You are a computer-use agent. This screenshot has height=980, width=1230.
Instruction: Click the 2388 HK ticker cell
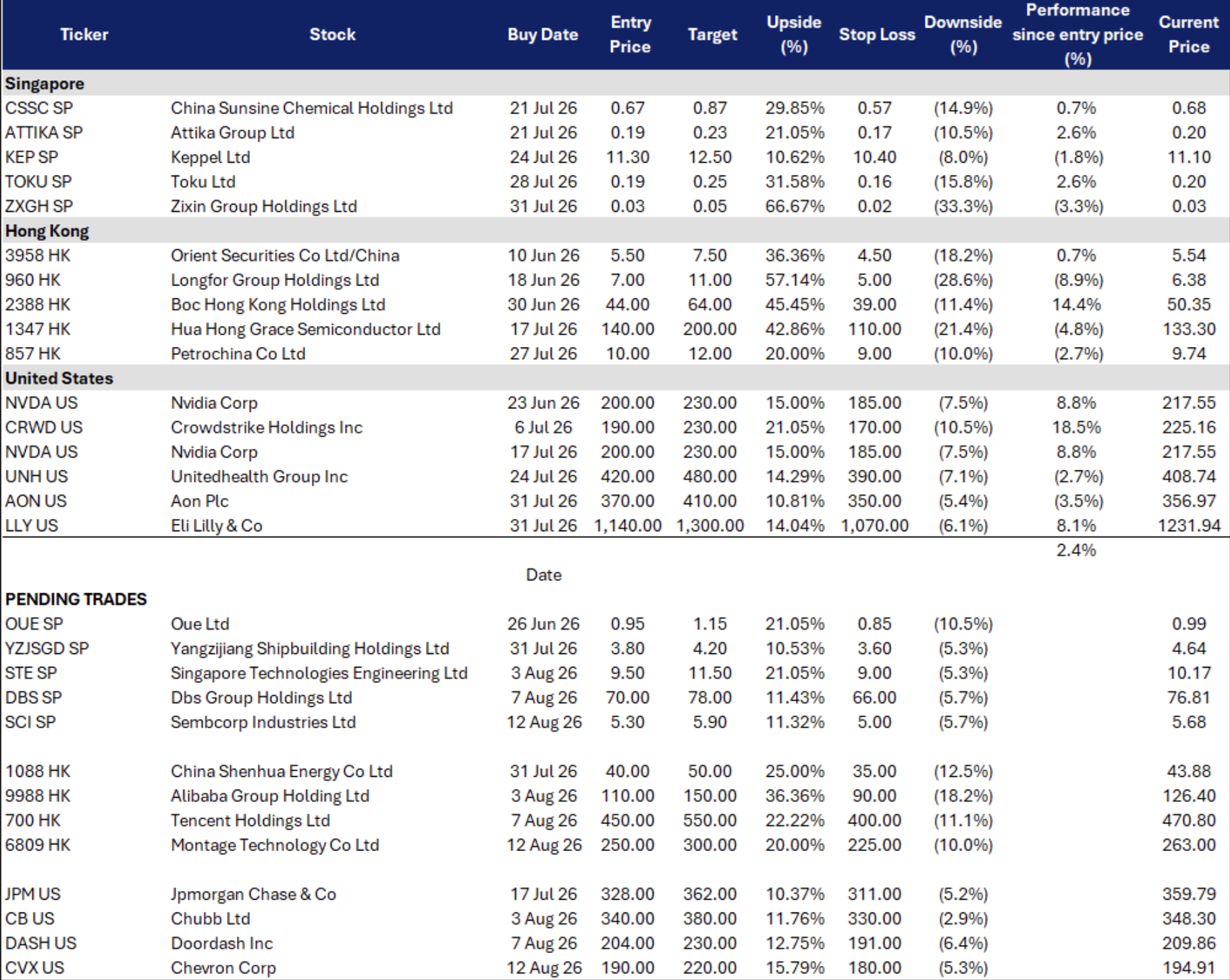(38, 304)
